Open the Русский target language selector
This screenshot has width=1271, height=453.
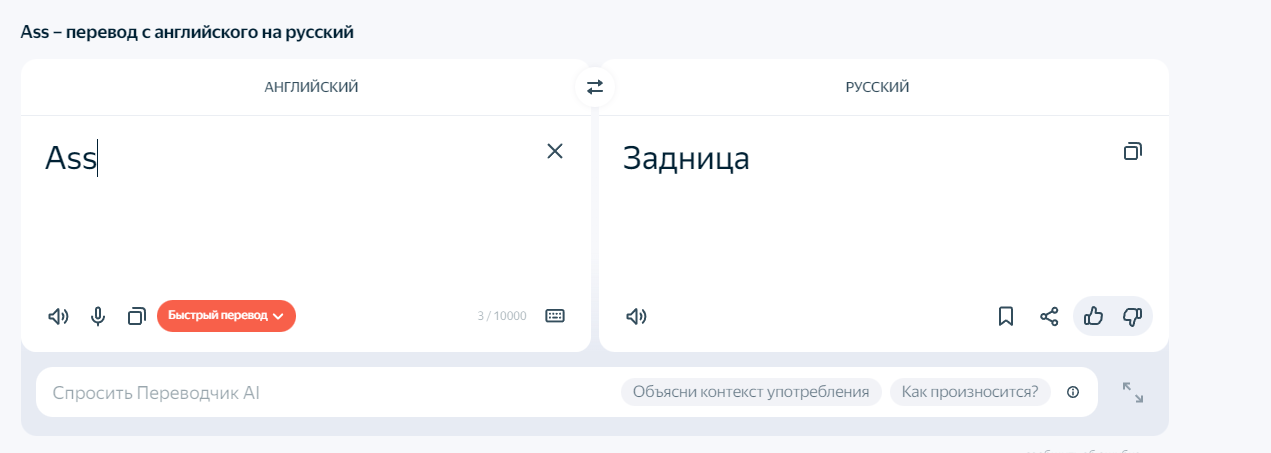click(x=877, y=87)
